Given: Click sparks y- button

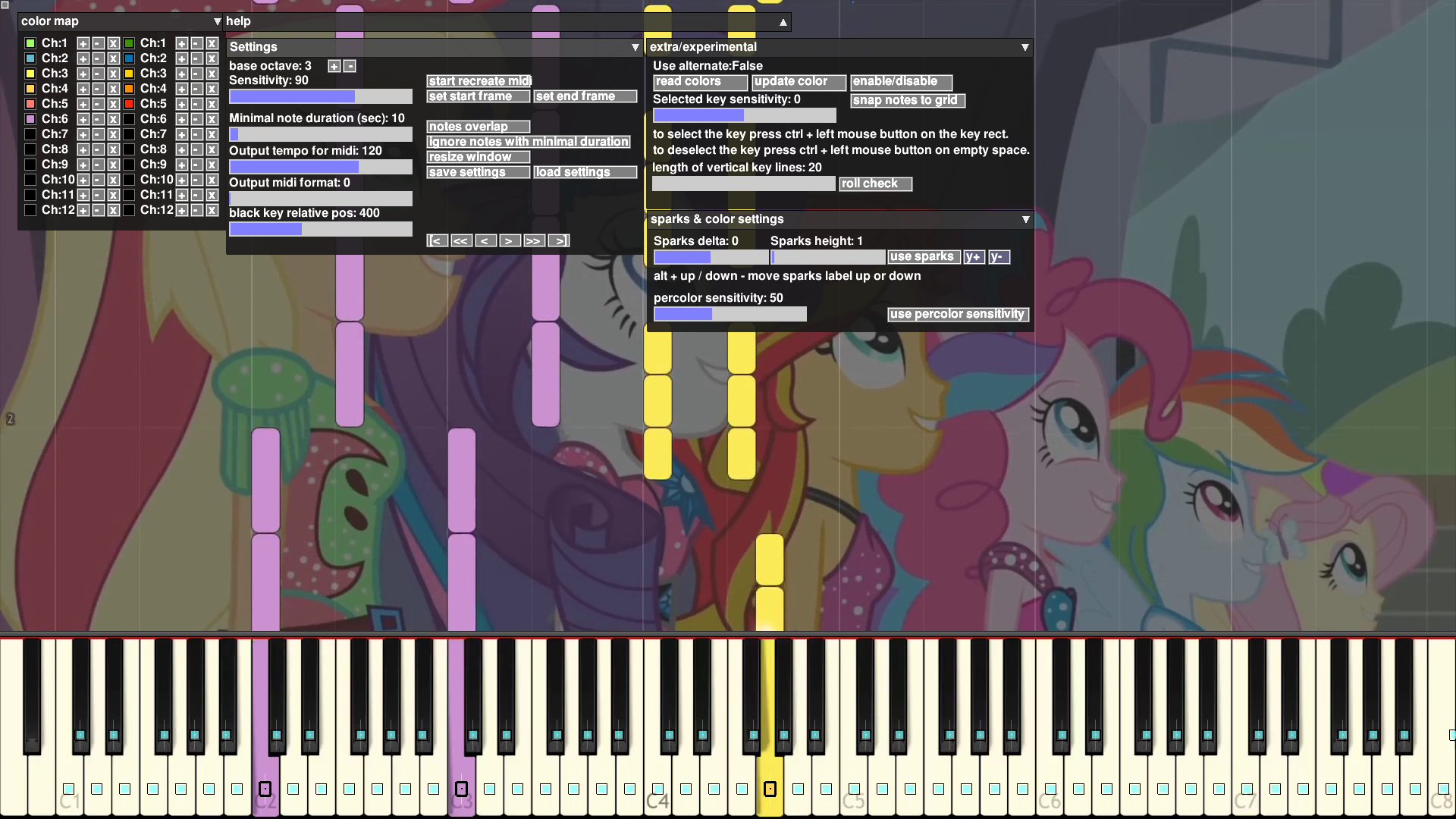Looking at the screenshot, I should coord(998,257).
